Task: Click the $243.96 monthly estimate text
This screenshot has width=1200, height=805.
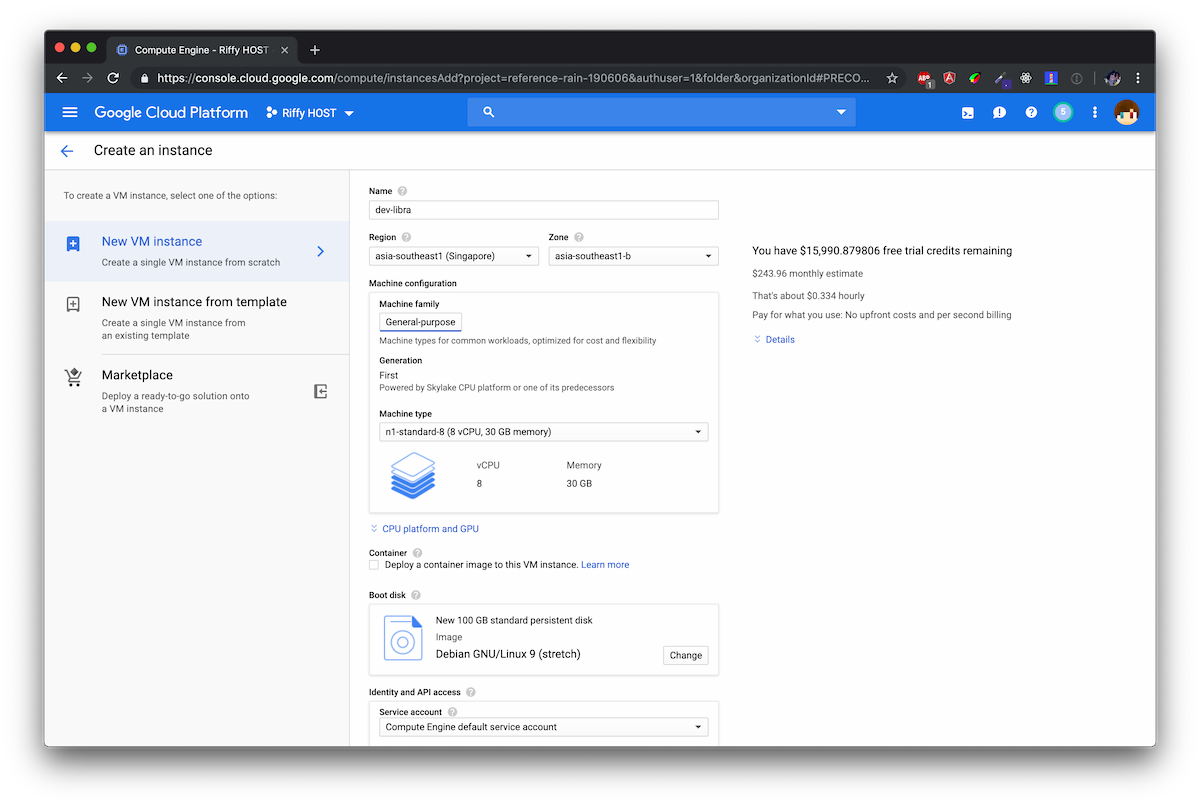Action: point(807,273)
